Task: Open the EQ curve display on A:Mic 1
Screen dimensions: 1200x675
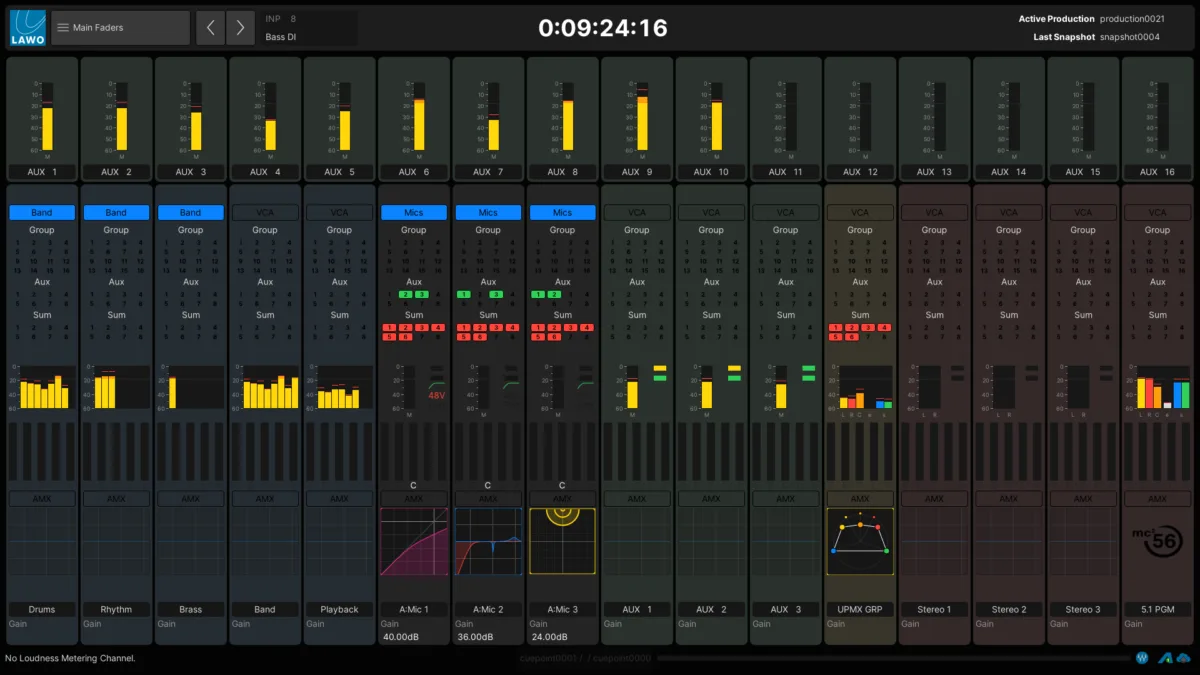Action: [x=414, y=541]
